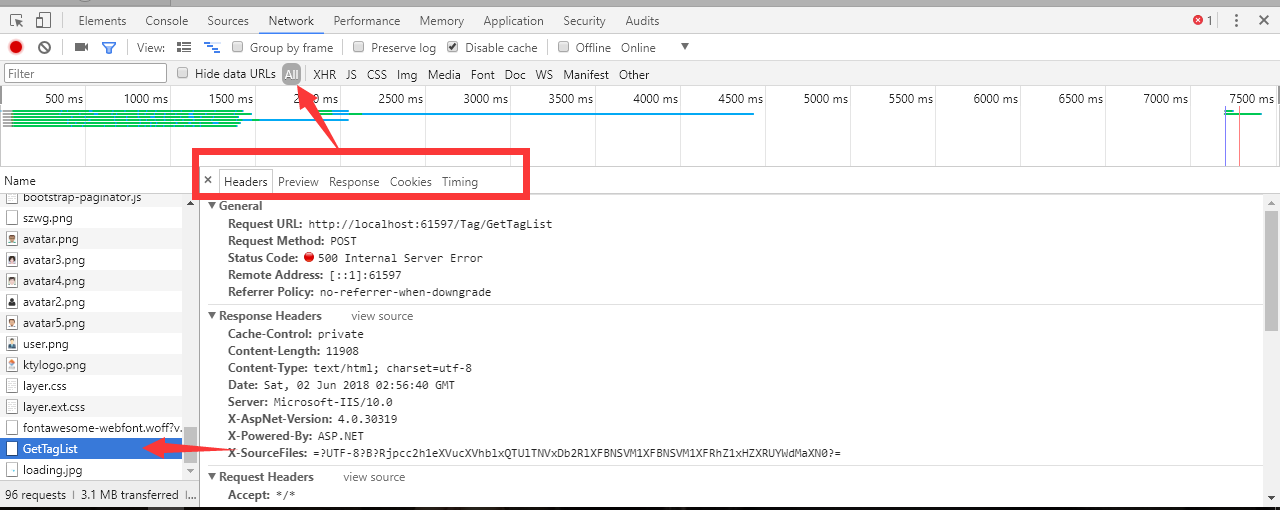
Task: Filter requests by Other
Action: coord(634,74)
